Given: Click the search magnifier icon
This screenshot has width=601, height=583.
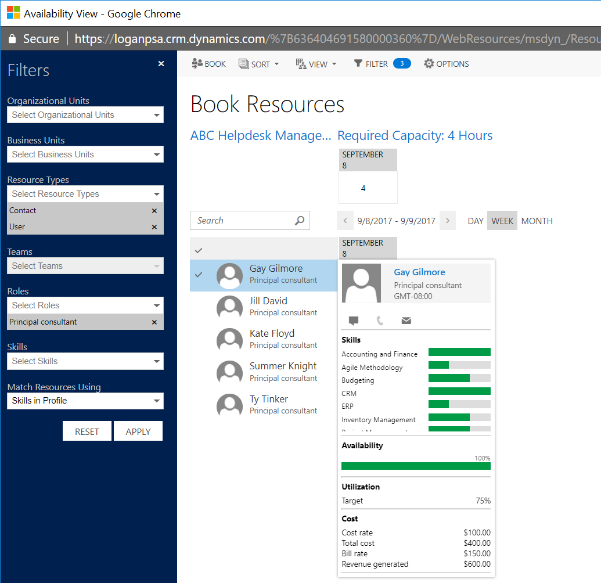Looking at the screenshot, I should point(300,220).
